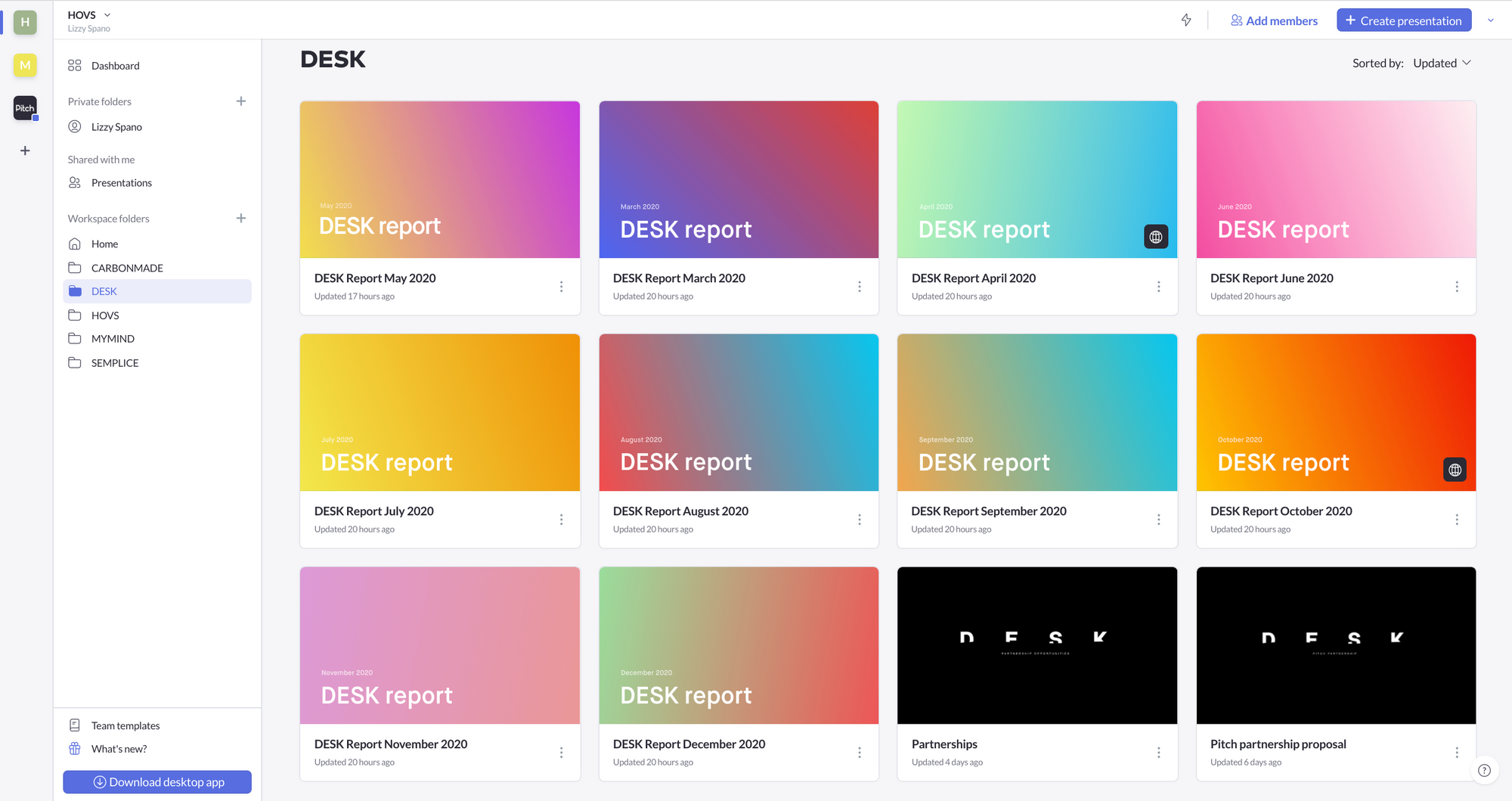Open DESK Report August 2020 thumbnail
Screen dimensions: 1512x801
click(739, 413)
